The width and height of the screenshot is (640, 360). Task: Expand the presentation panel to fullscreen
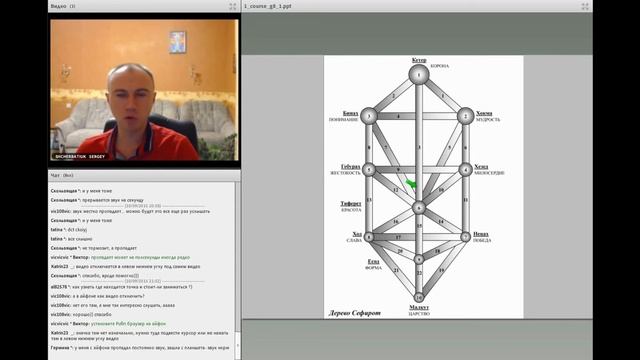pos(585,6)
